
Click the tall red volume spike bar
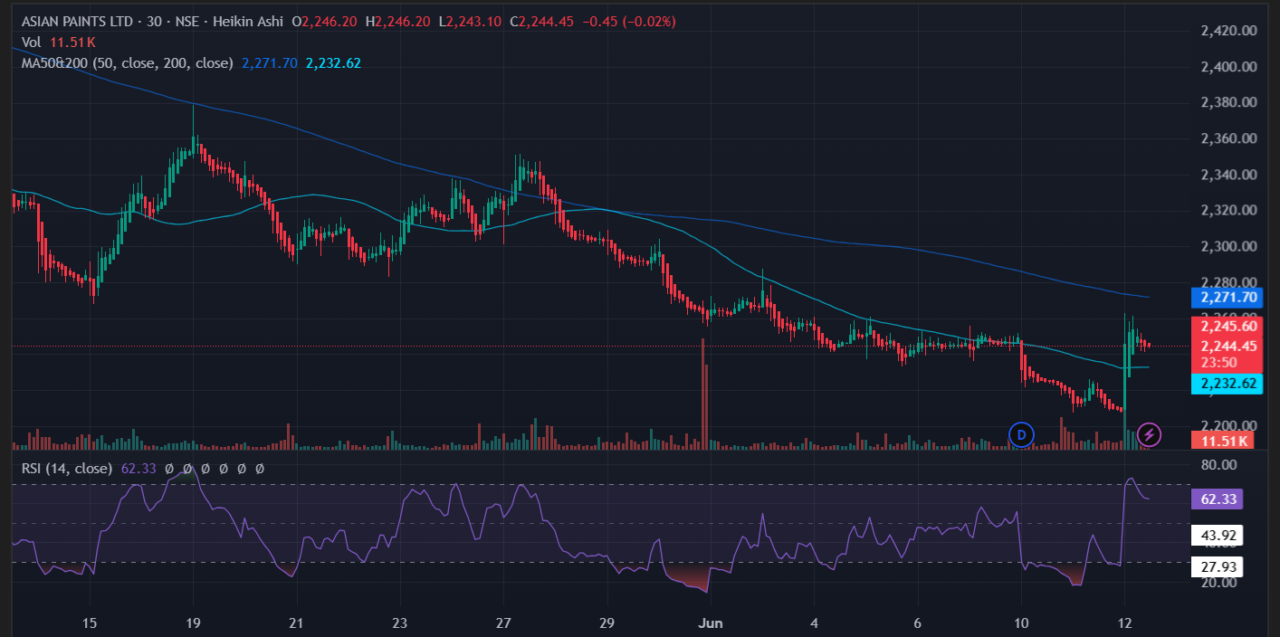[x=703, y=395]
